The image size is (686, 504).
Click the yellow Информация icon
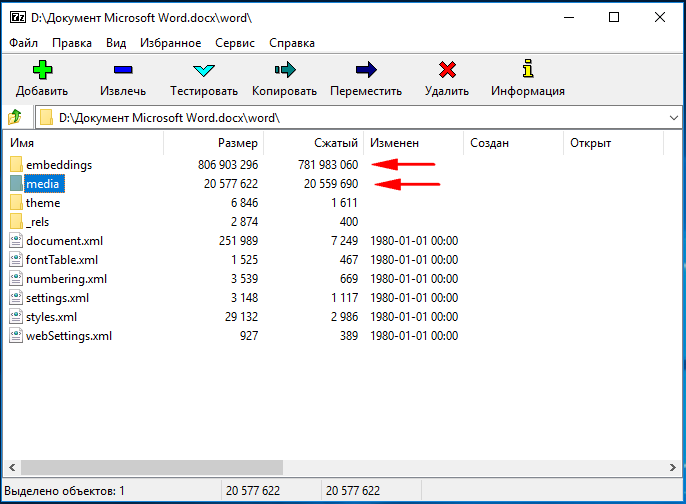[x=528, y=69]
